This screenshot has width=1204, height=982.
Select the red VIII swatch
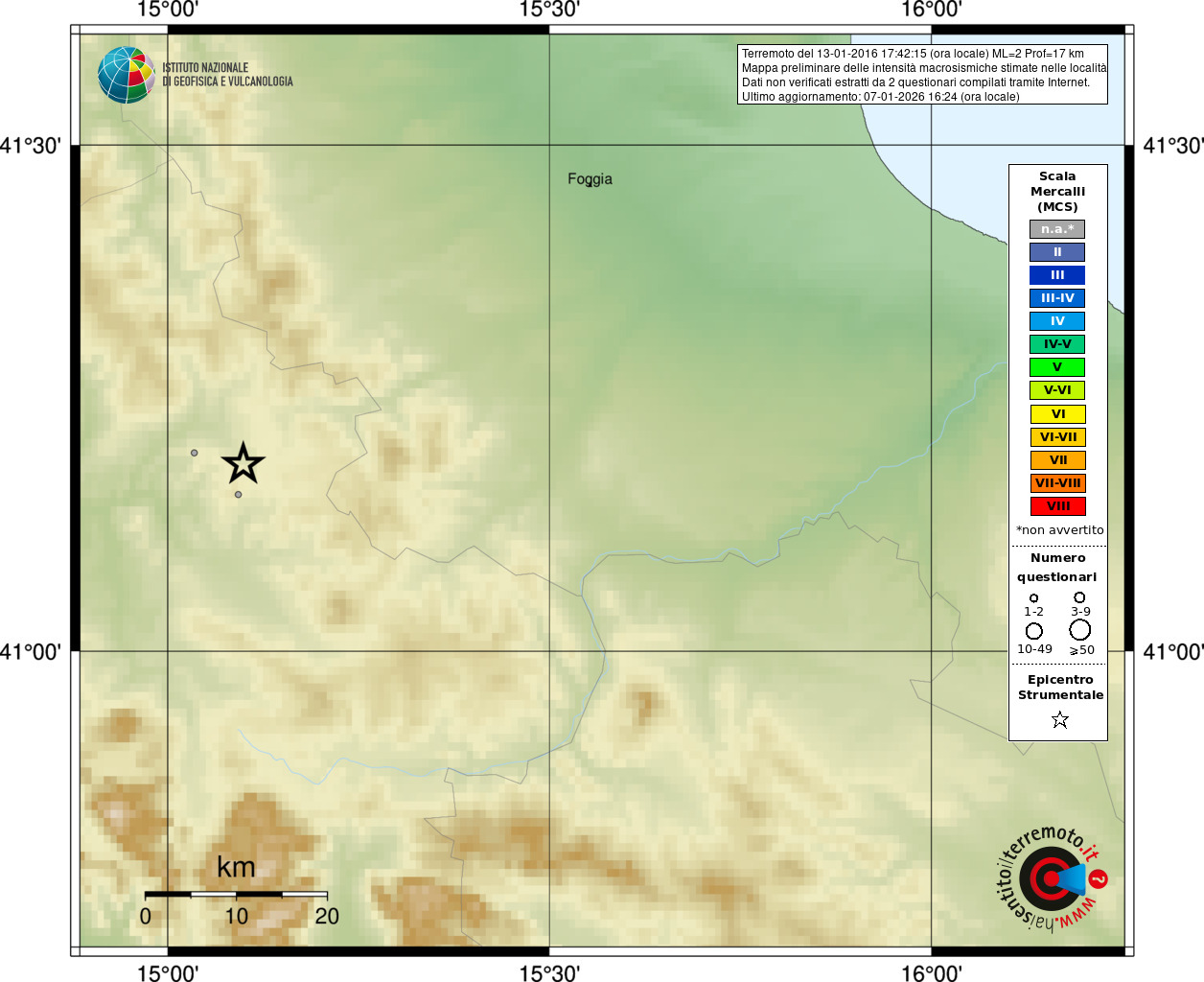[x=1057, y=506]
